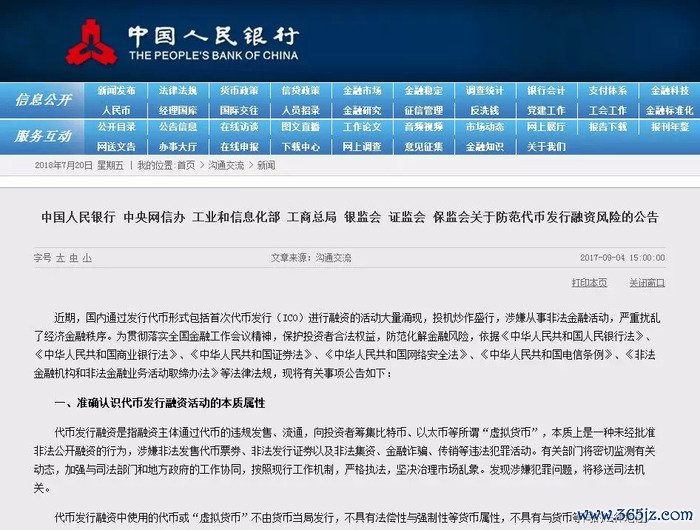
Task: Select the 工会工作 menu entry
Action: pyautogui.click(x=608, y=110)
